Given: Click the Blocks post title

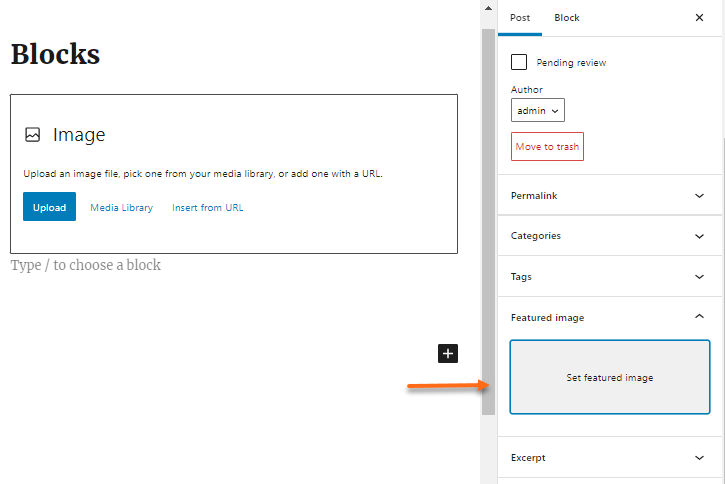Looking at the screenshot, I should click(x=55, y=54).
